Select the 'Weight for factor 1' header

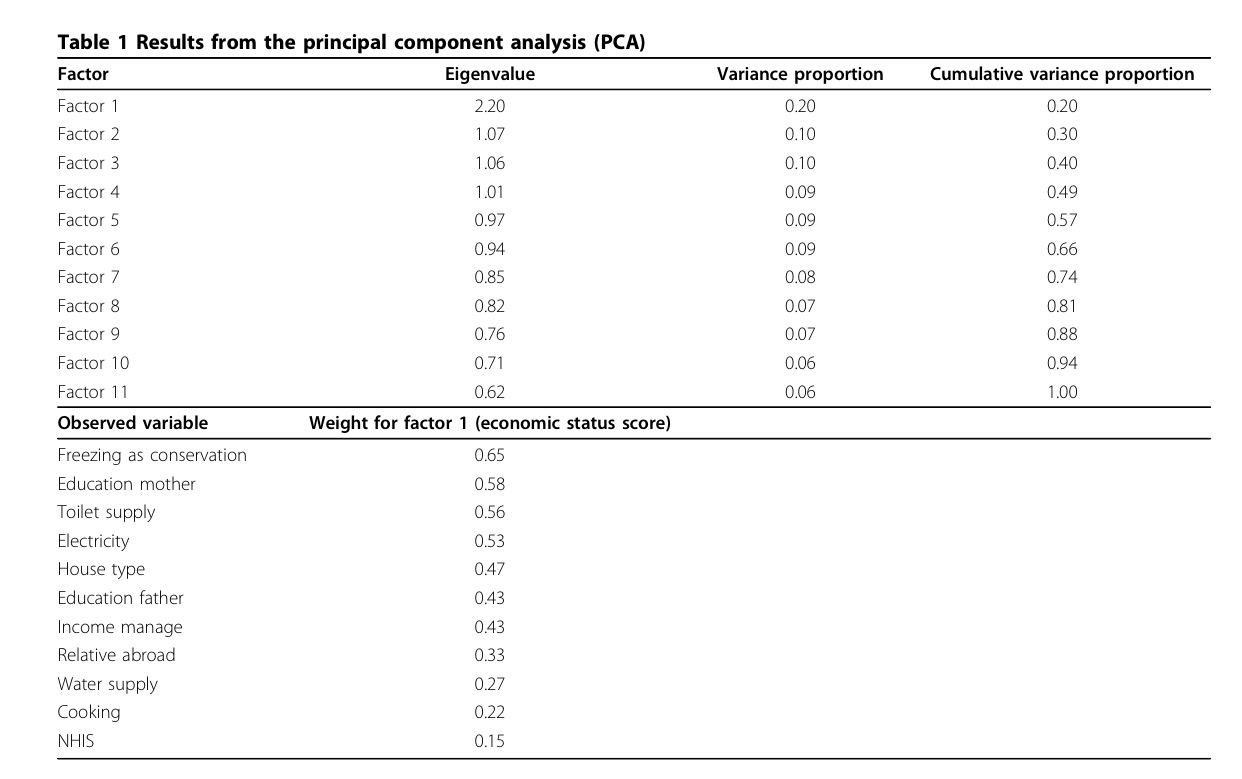pos(489,423)
